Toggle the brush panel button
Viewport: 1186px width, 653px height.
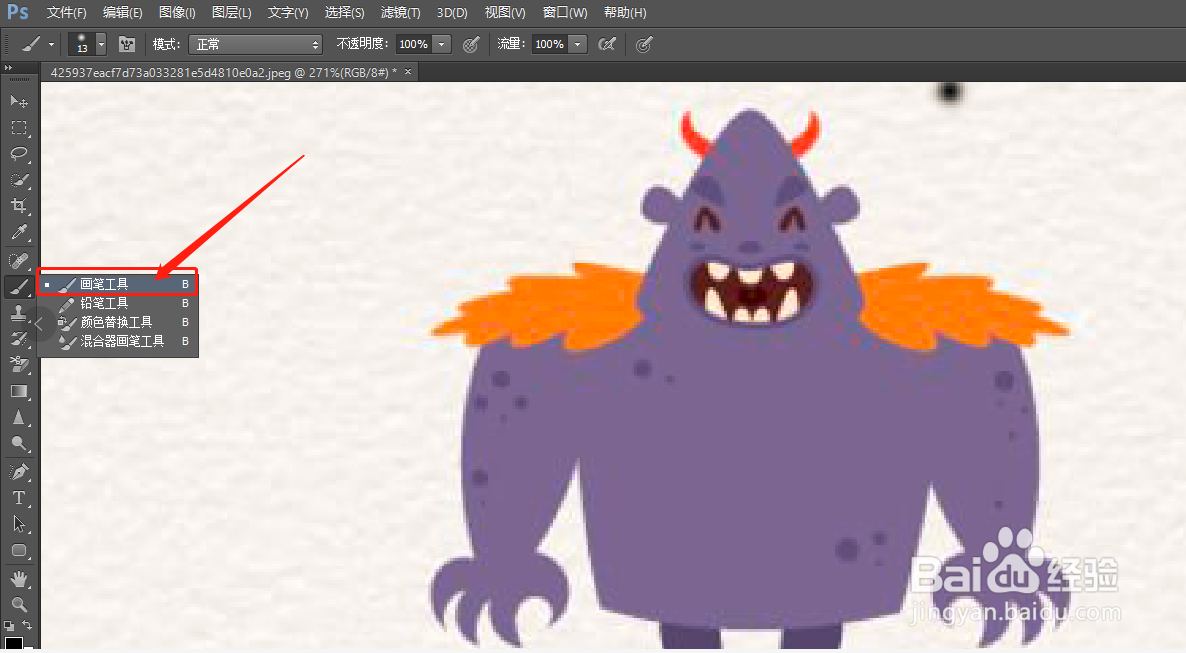127,45
